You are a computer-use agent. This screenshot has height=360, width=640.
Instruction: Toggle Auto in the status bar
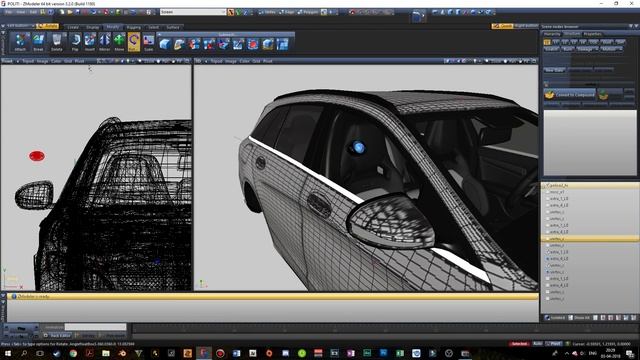(538, 344)
